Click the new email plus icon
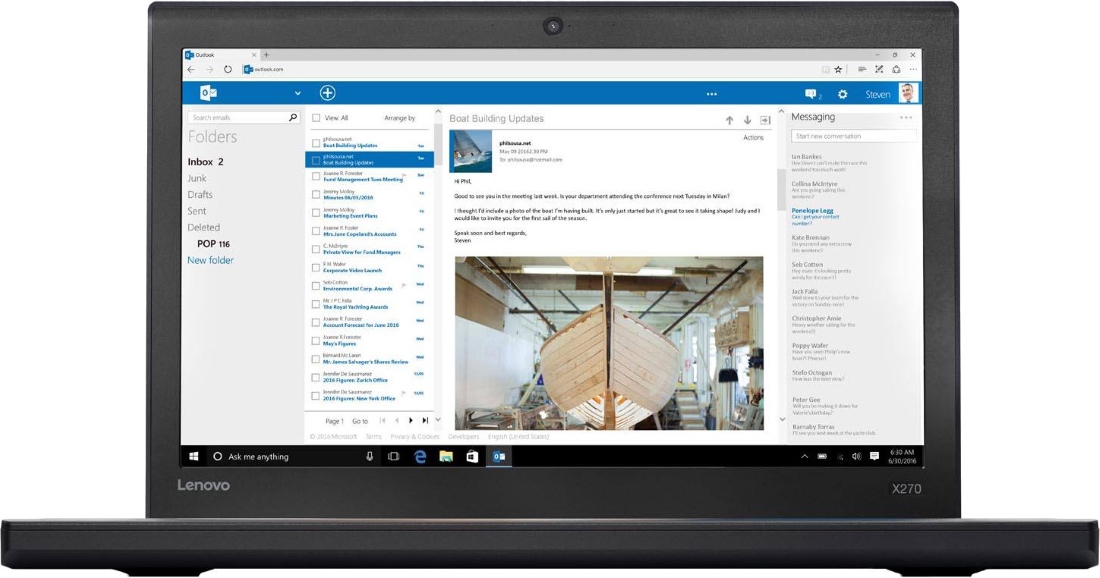Viewport: 1100px width, 578px height. (x=327, y=93)
